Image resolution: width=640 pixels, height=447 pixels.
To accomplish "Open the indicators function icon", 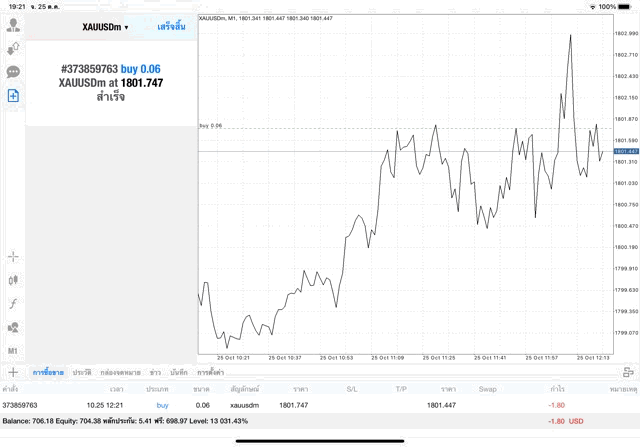I will pos(13,304).
